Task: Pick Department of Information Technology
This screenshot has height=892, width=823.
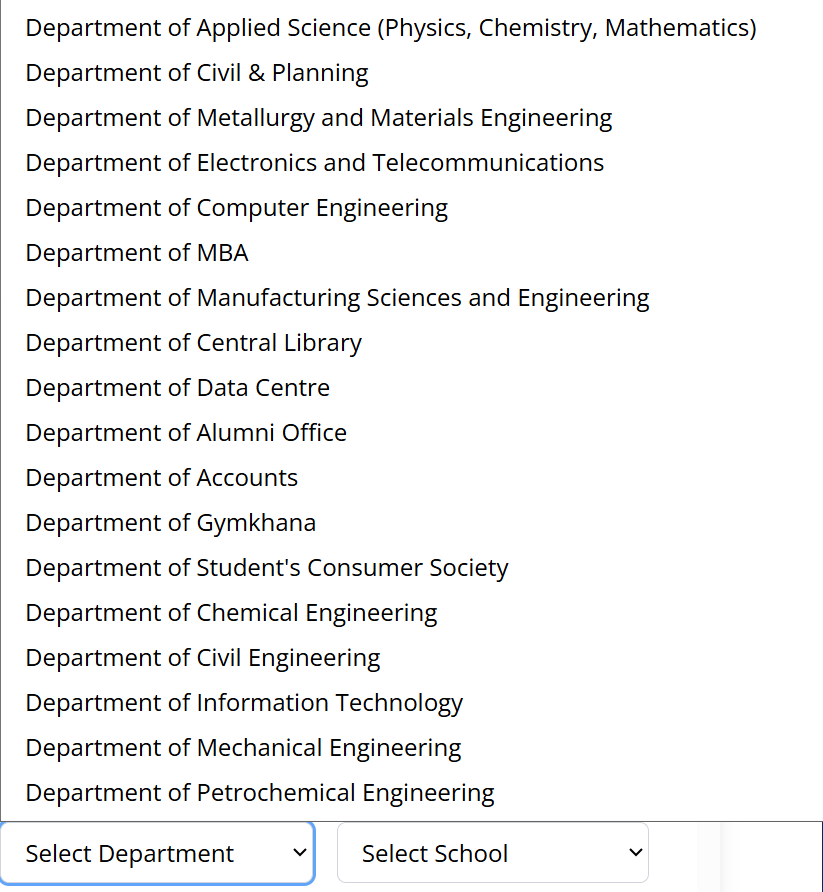Action: [244, 703]
